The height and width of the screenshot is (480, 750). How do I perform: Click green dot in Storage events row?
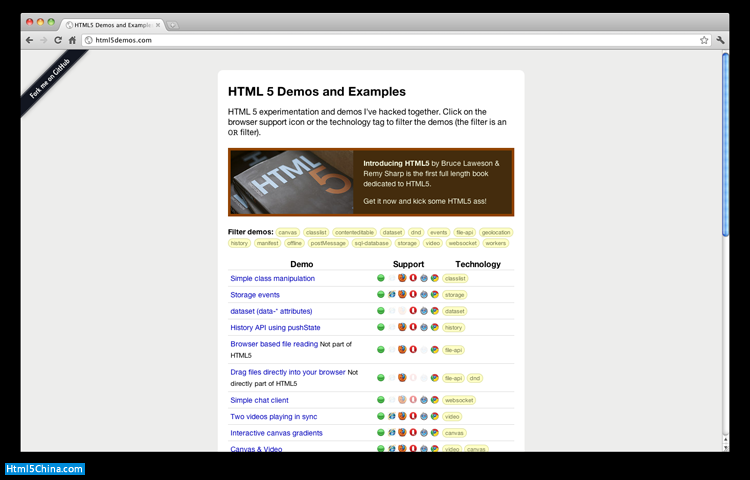(x=381, y=294)
